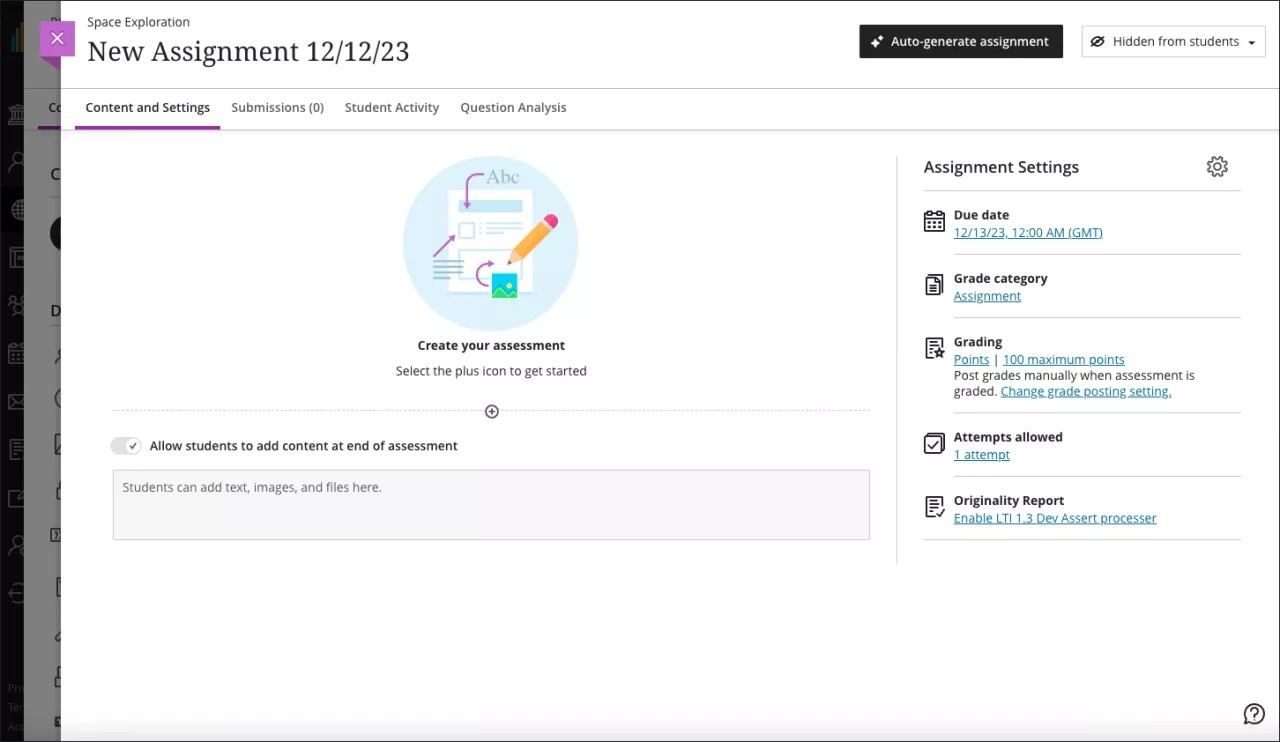Click the Due date calendar icon
This screenshot has width=1280, height=742.
(x=933, y=221)
